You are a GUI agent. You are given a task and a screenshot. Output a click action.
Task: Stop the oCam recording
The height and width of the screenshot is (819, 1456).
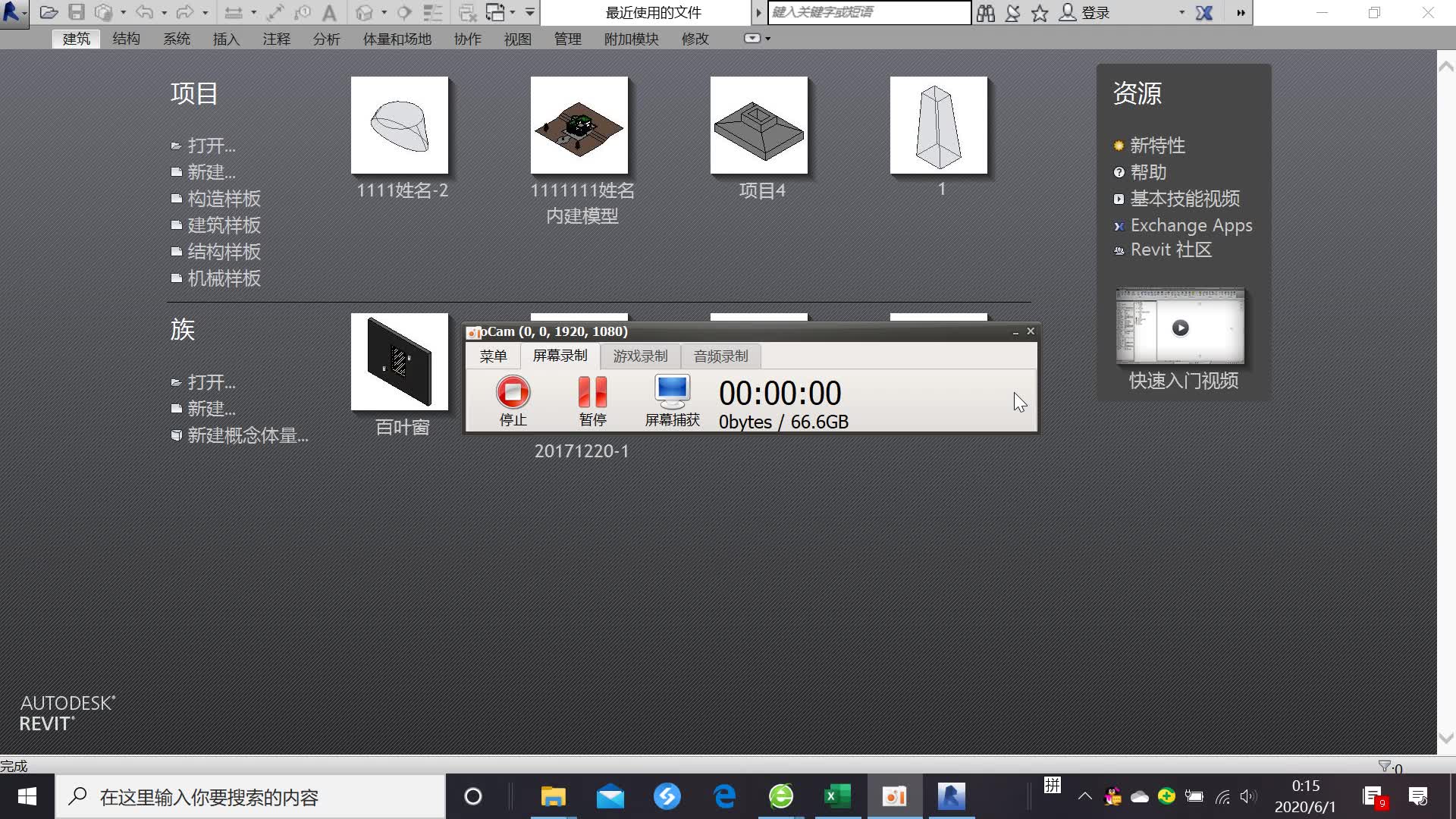pyautogui.click(x=513, y=393)
